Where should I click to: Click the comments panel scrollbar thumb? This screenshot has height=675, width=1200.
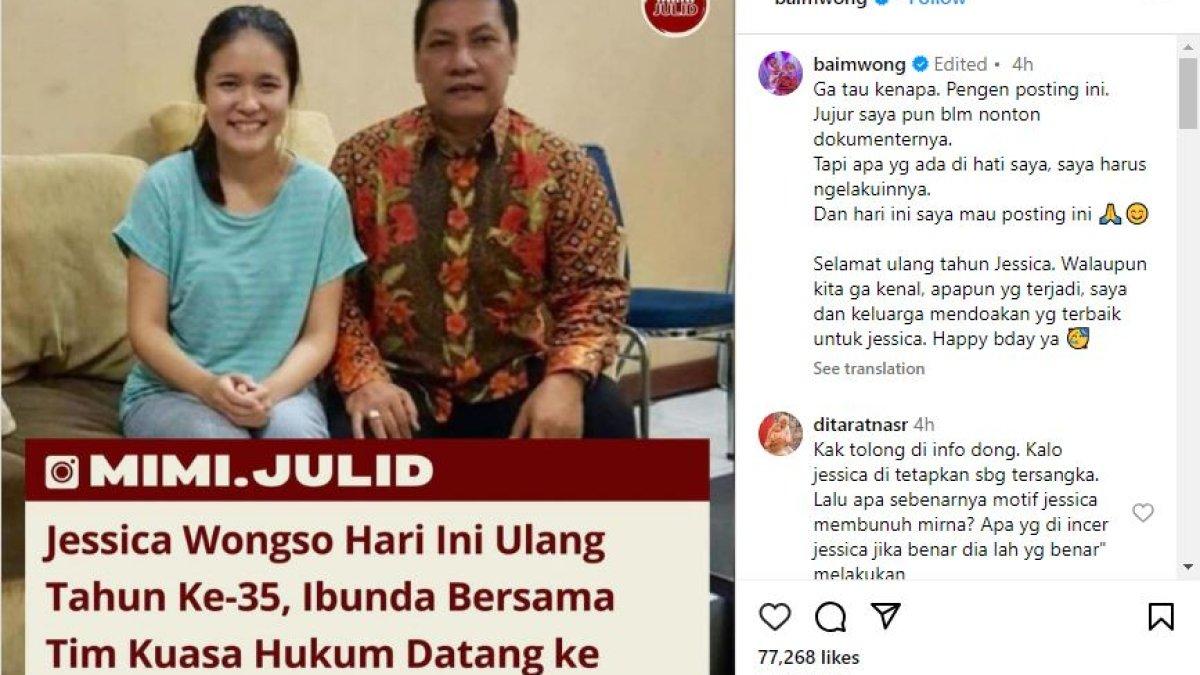1188,94
